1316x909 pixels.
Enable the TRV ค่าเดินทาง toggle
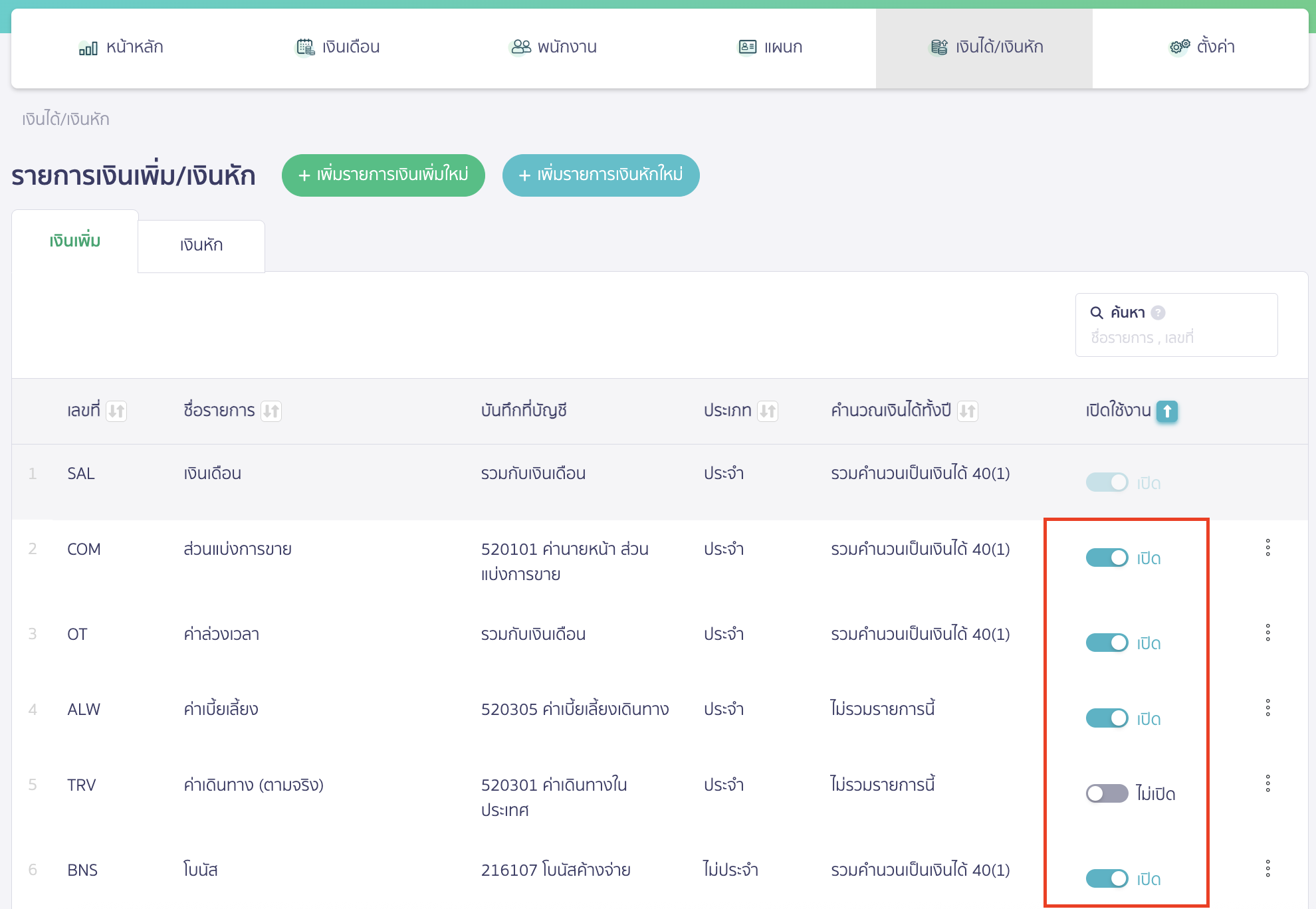(x=1107, y=793)
